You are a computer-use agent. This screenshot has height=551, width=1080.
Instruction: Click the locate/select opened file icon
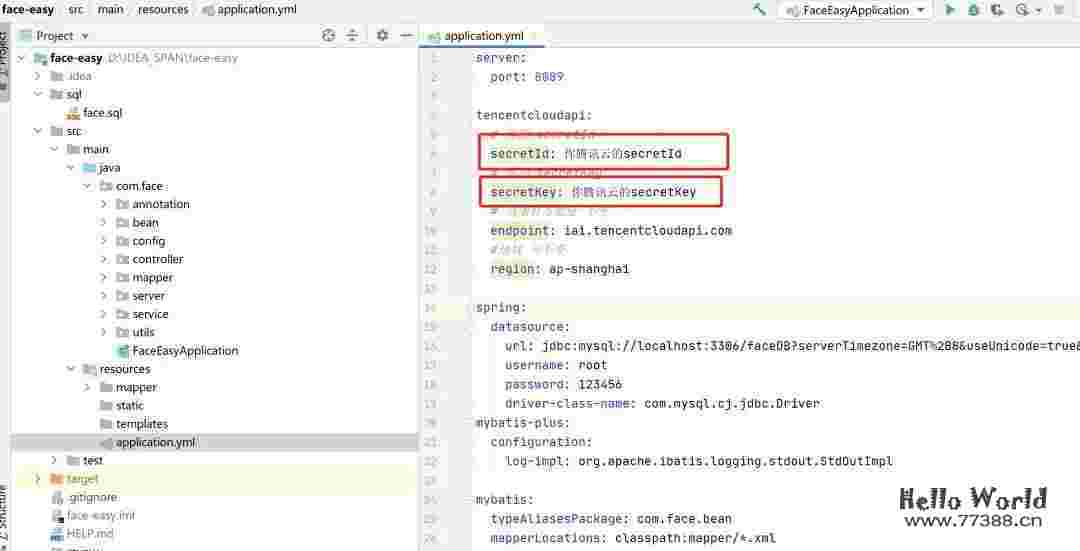[x=329, y=35]
